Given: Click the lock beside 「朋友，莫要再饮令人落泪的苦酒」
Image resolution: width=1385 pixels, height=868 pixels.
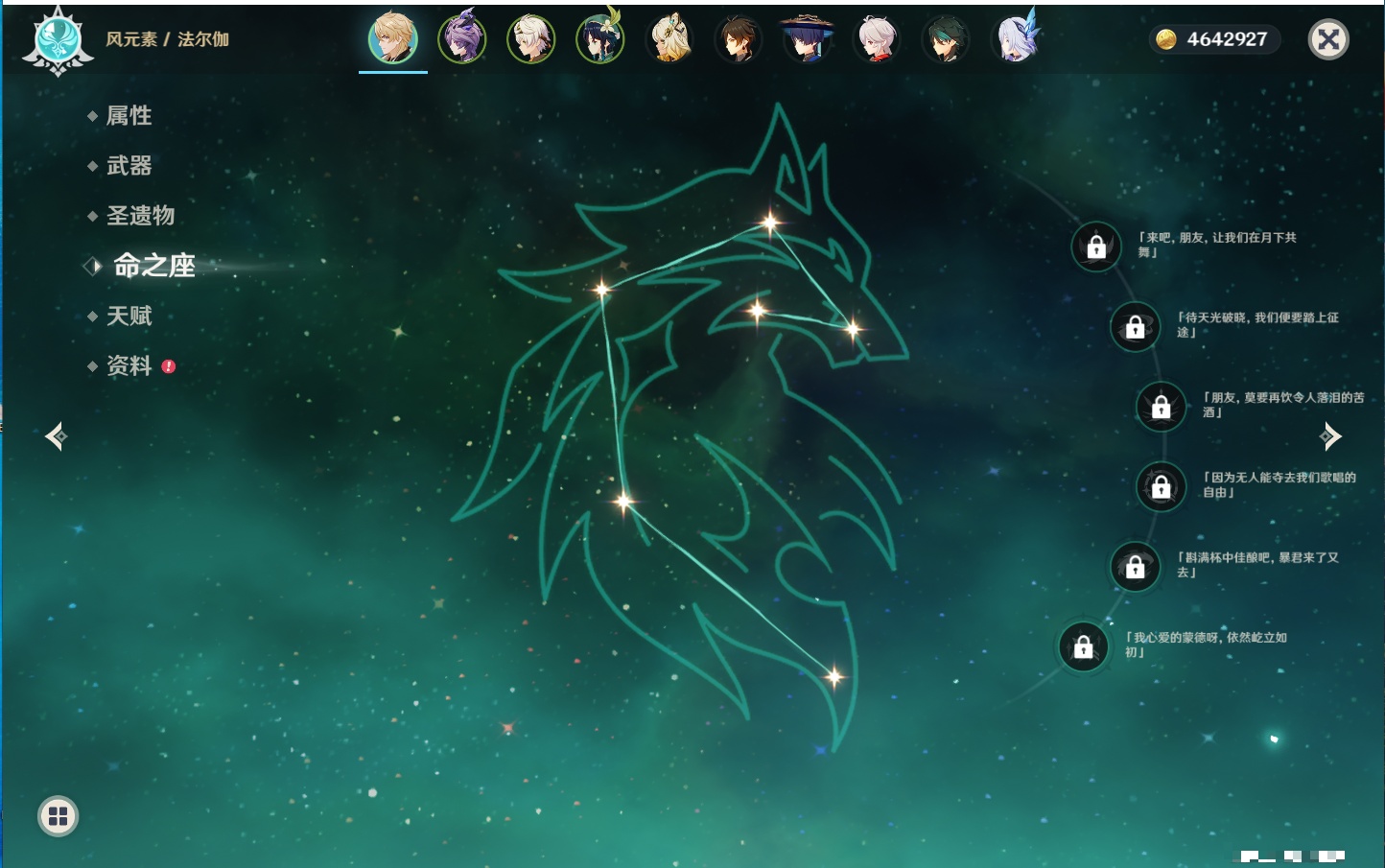Looking at the screenshot, I should coord(1162,407).
